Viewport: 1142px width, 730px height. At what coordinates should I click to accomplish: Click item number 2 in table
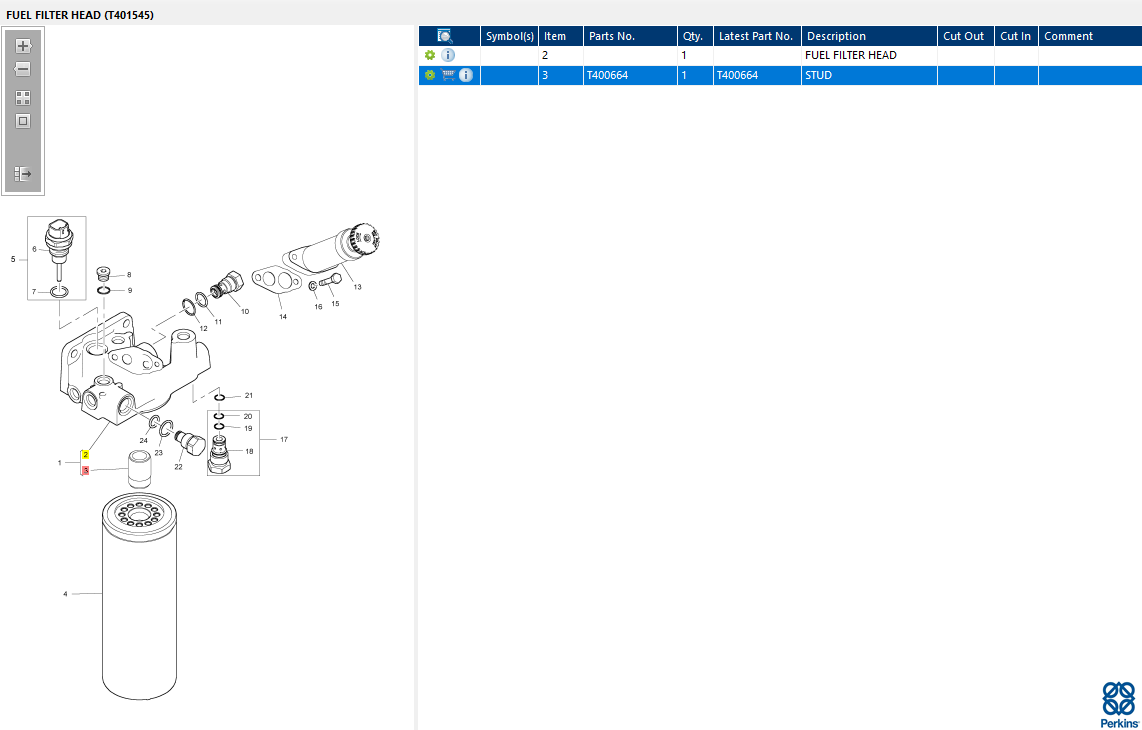561,55
